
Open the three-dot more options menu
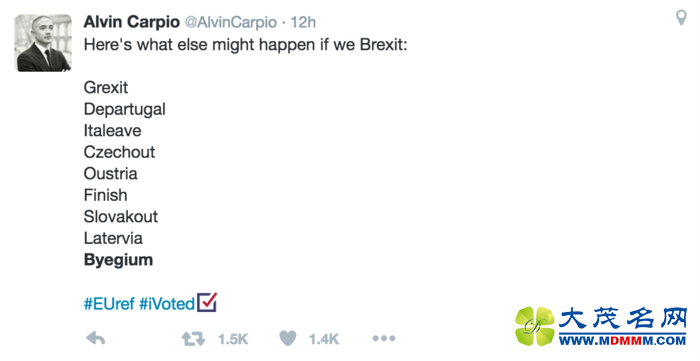384,339
